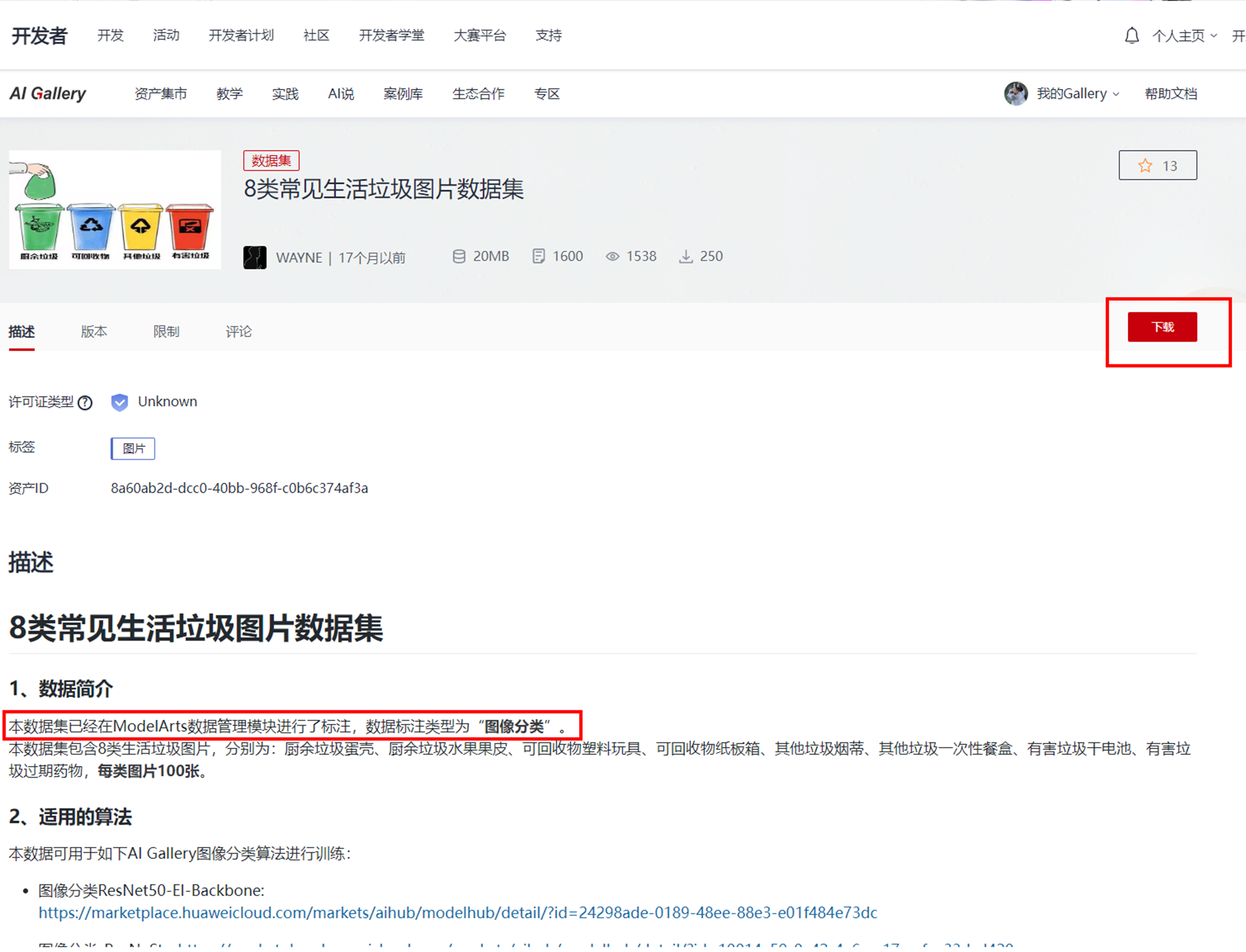Image resolution: width=1246 pixels, height=952 pixels.
Task: Click the views eye icon
Action: (612, 257)
